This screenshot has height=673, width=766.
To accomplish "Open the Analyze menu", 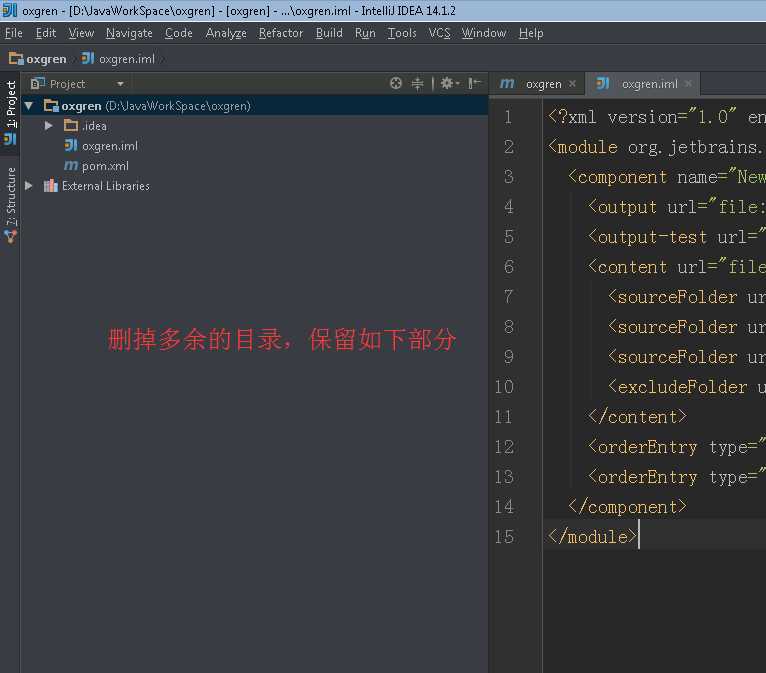I will click(226, 33).
